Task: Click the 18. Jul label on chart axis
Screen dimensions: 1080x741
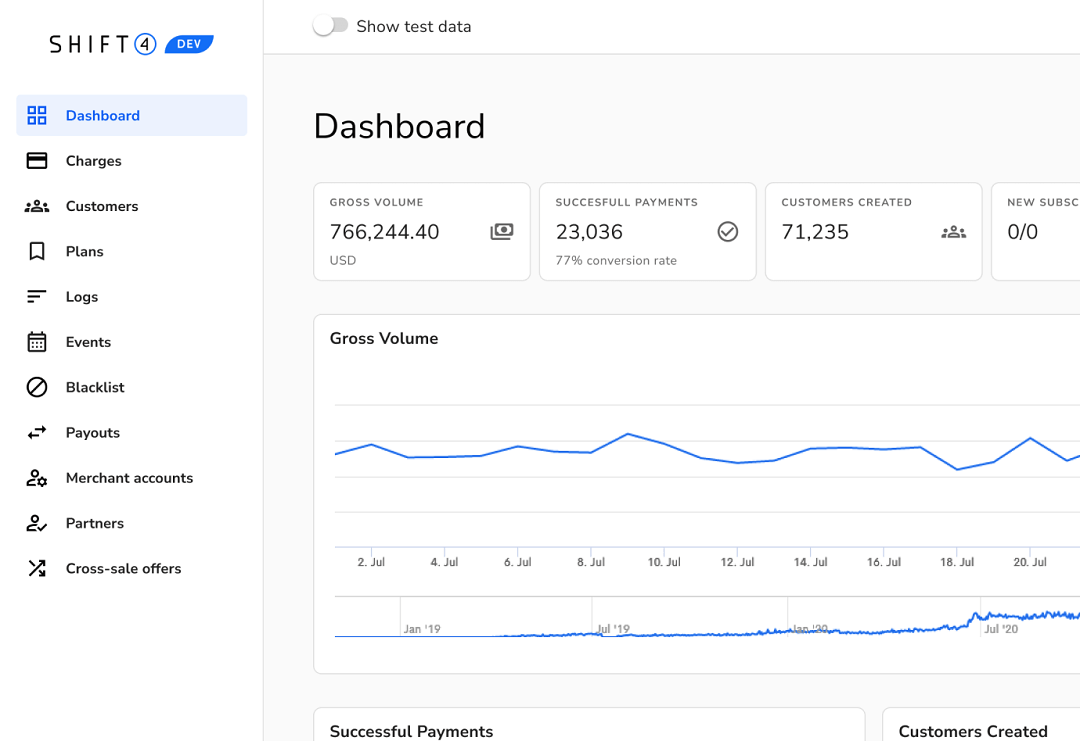Action: (957, 562)
